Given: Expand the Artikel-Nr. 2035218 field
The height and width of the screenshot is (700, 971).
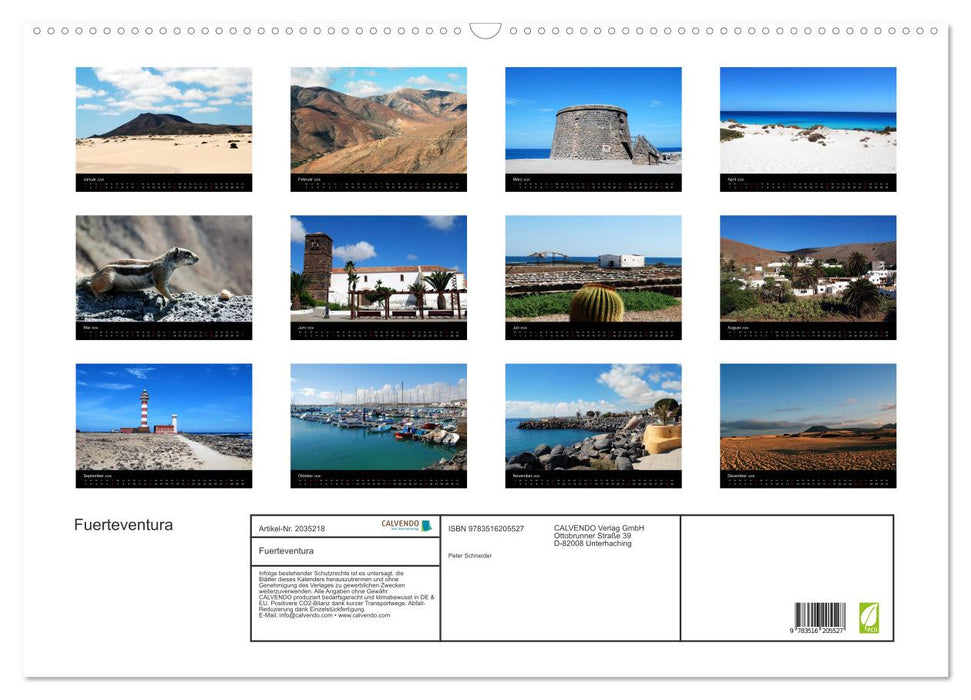Looking at the screenshot, I should click(x=292, y=528).
